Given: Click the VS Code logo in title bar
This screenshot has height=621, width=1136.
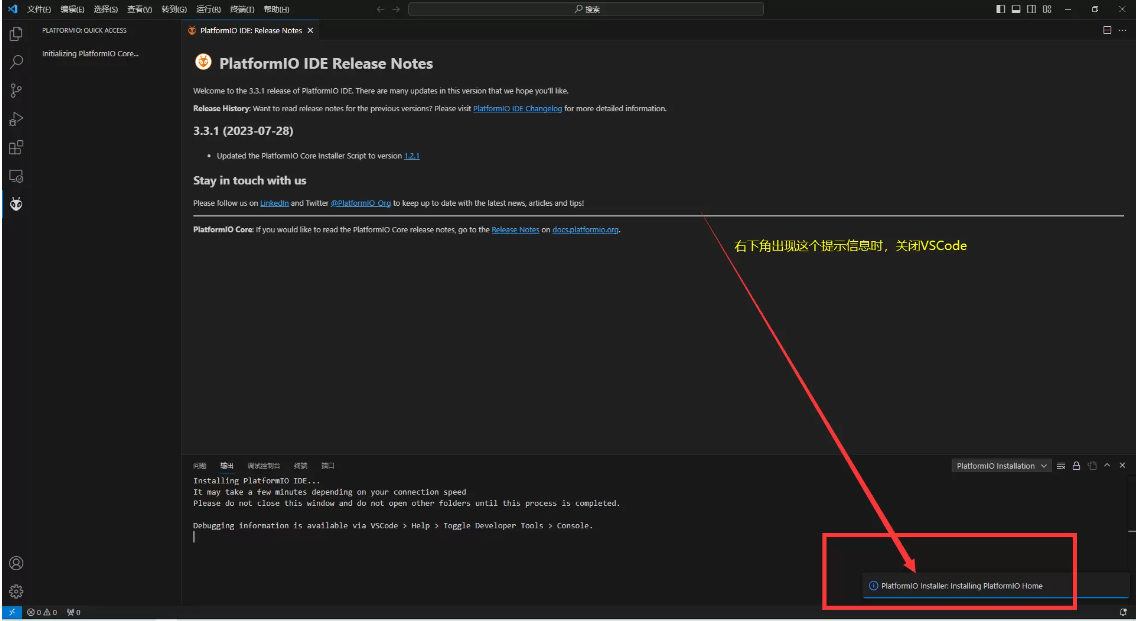Looking at the screenshot, I should point(12,9).
